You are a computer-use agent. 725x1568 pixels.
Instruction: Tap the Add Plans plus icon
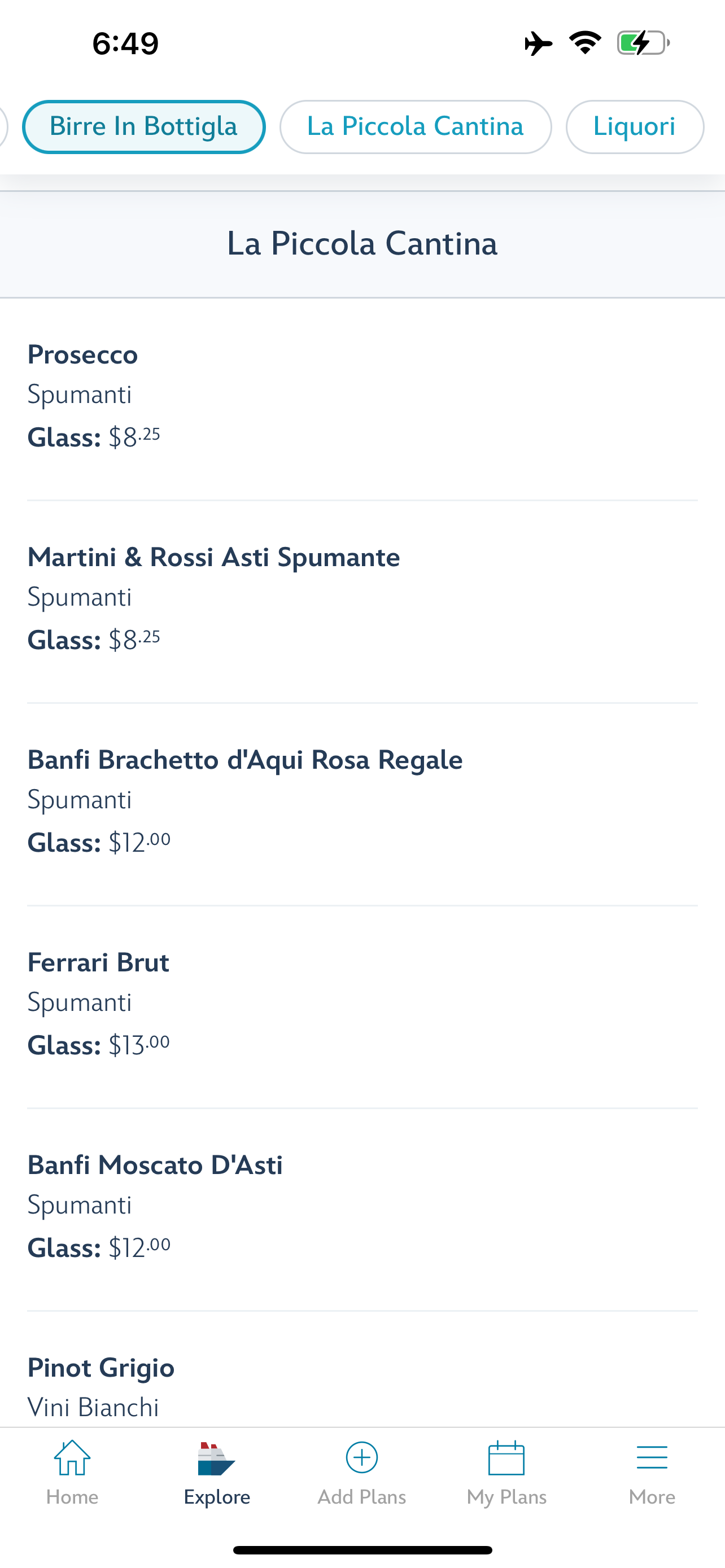[361, 1458]
